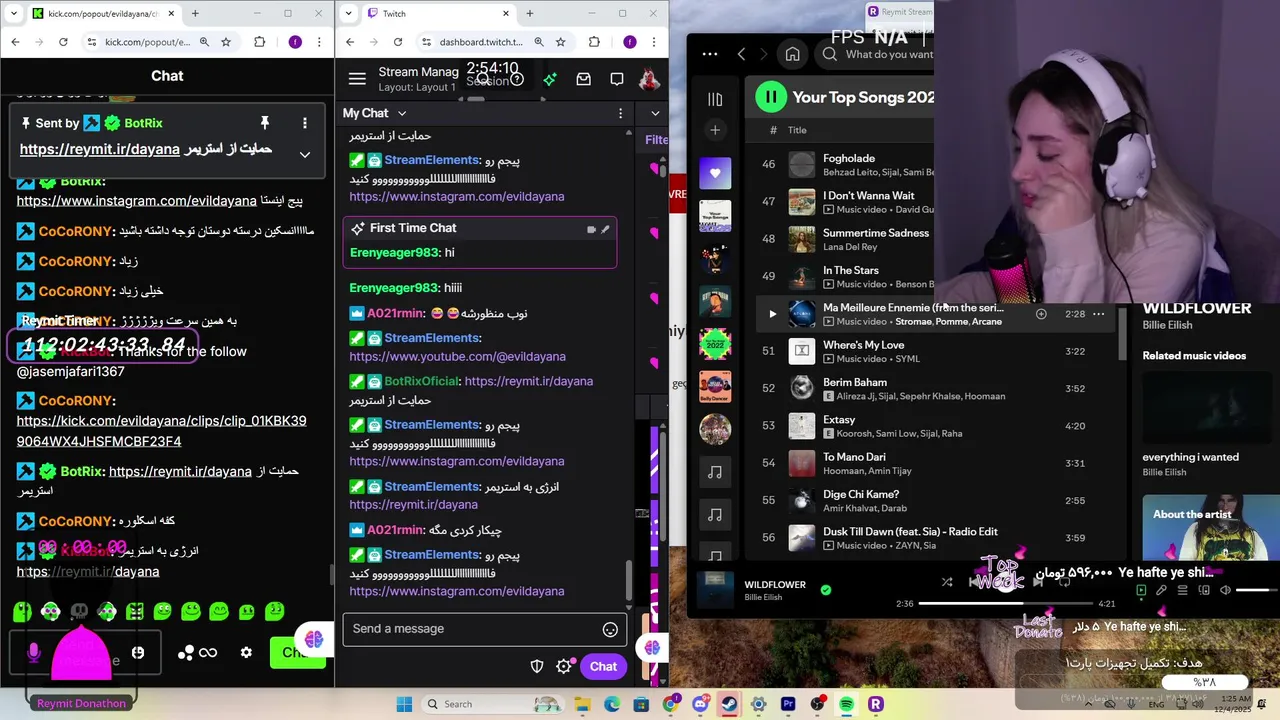Image resolution: width=1280 pixels, height=720 pixels.
Task: Seek Spotify track progress bar
Action: [1005, 604]
